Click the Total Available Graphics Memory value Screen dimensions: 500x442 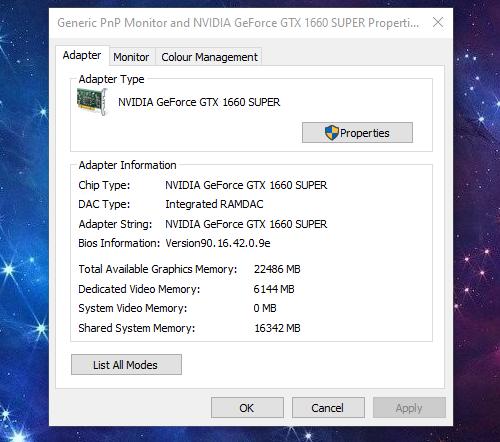coord(277,269)
